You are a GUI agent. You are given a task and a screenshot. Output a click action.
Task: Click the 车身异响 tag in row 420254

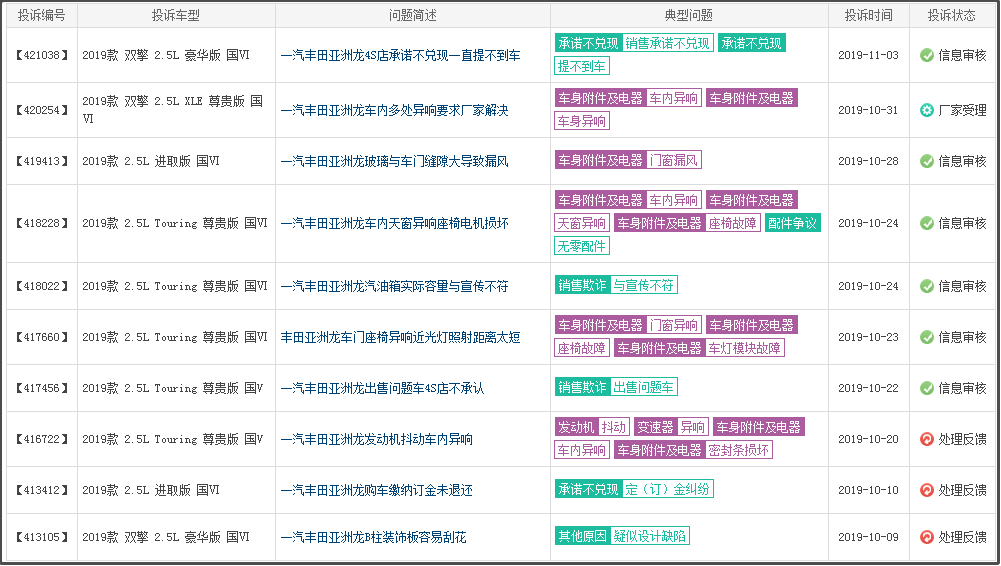[582, 121]
